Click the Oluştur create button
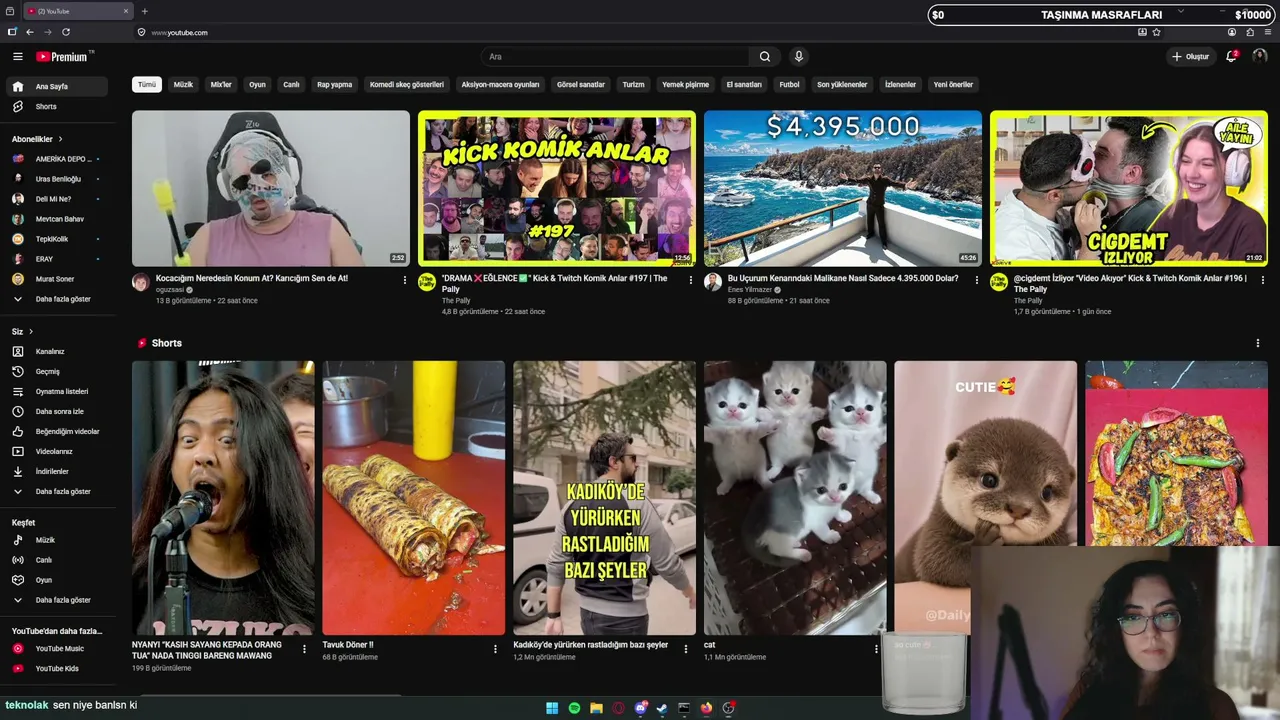Image resolution: width=1280 pixels, height=720 pixels. pos(1191,57)
